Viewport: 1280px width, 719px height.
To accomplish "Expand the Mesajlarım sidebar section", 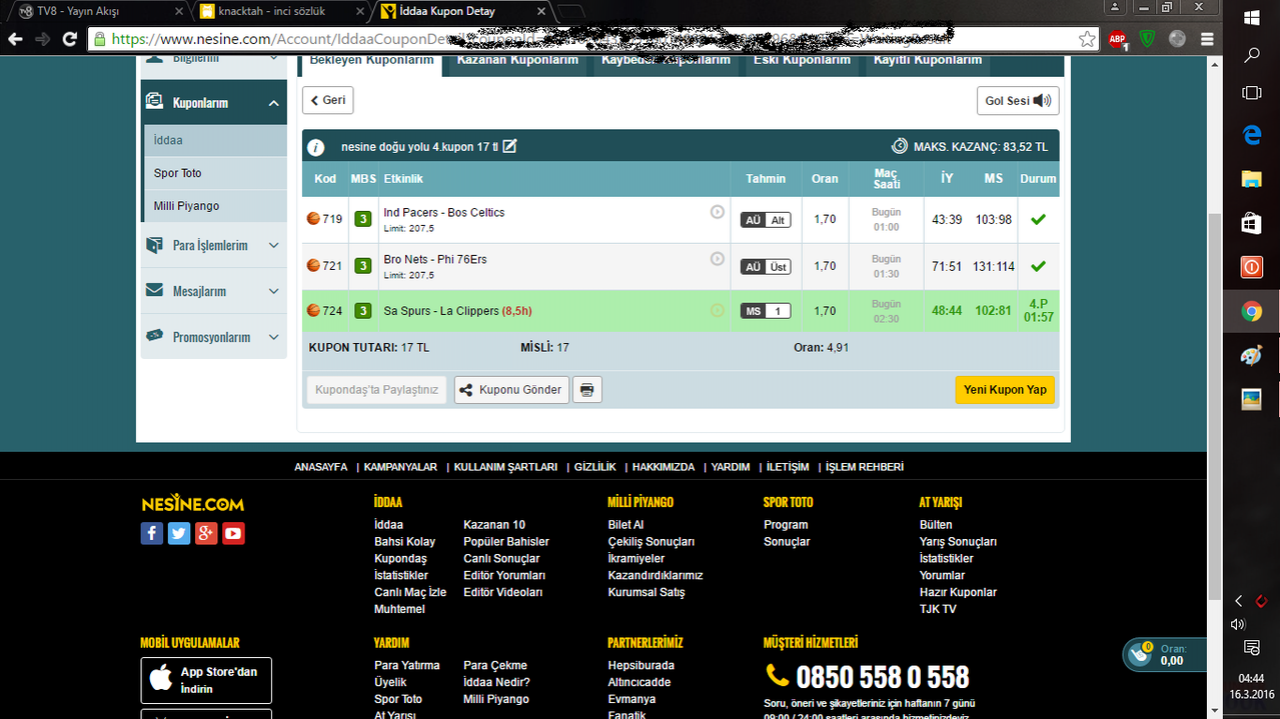I will [x=214, y=291].
